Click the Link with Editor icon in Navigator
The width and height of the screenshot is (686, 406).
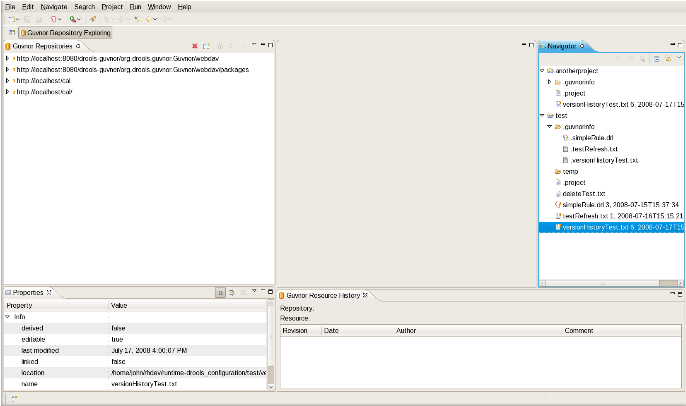point(667,59)
